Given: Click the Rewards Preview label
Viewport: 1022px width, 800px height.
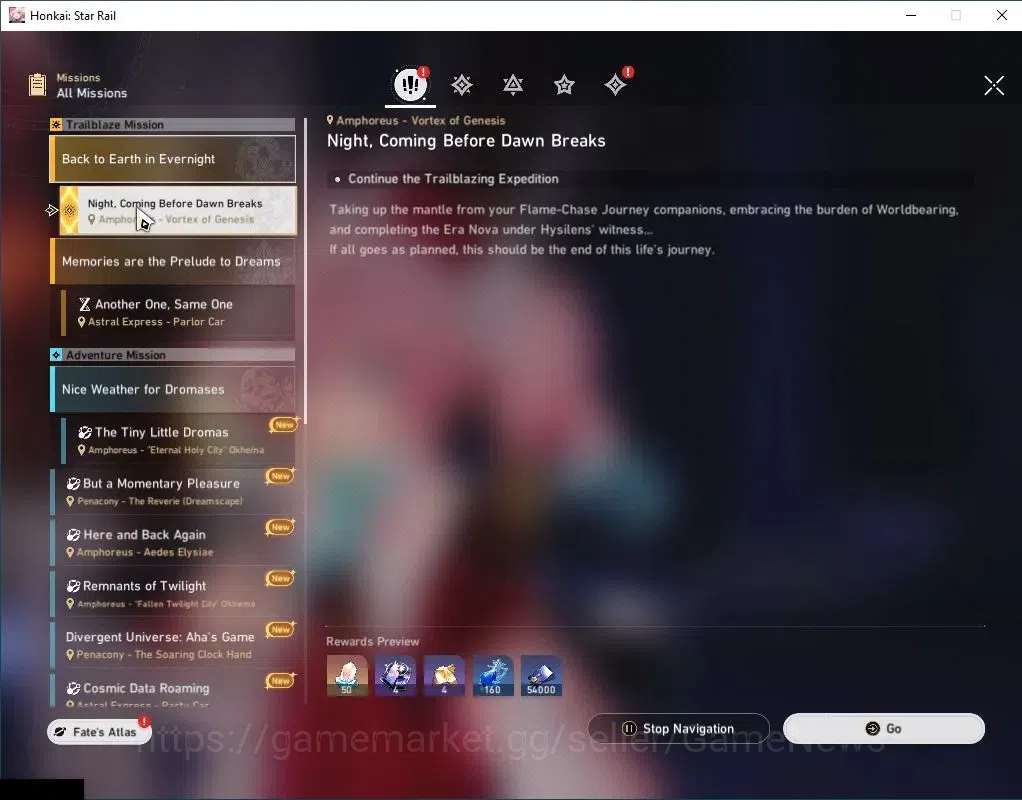Looking at the screenshot, I should [x=373, y=642].
